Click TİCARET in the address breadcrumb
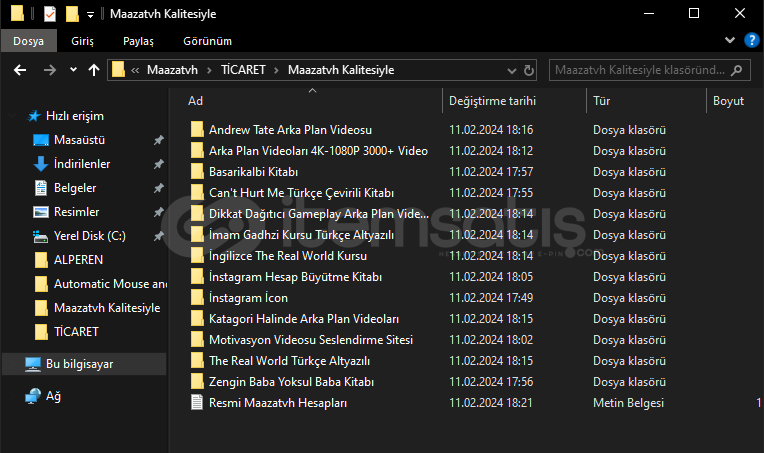 click(x=243, y=70)
